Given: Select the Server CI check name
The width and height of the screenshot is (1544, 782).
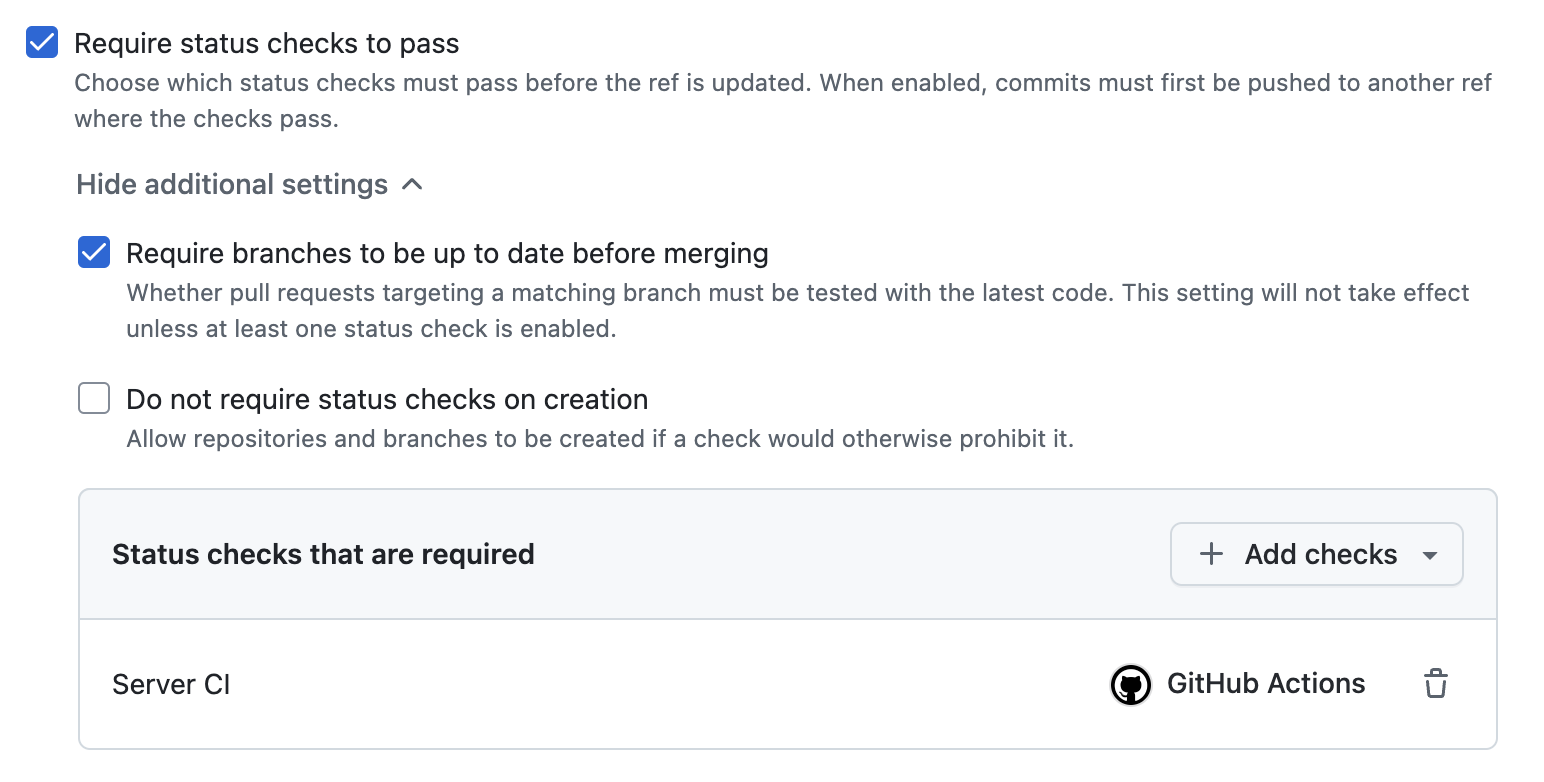Looking at the screenshot, I should point(171,685).
